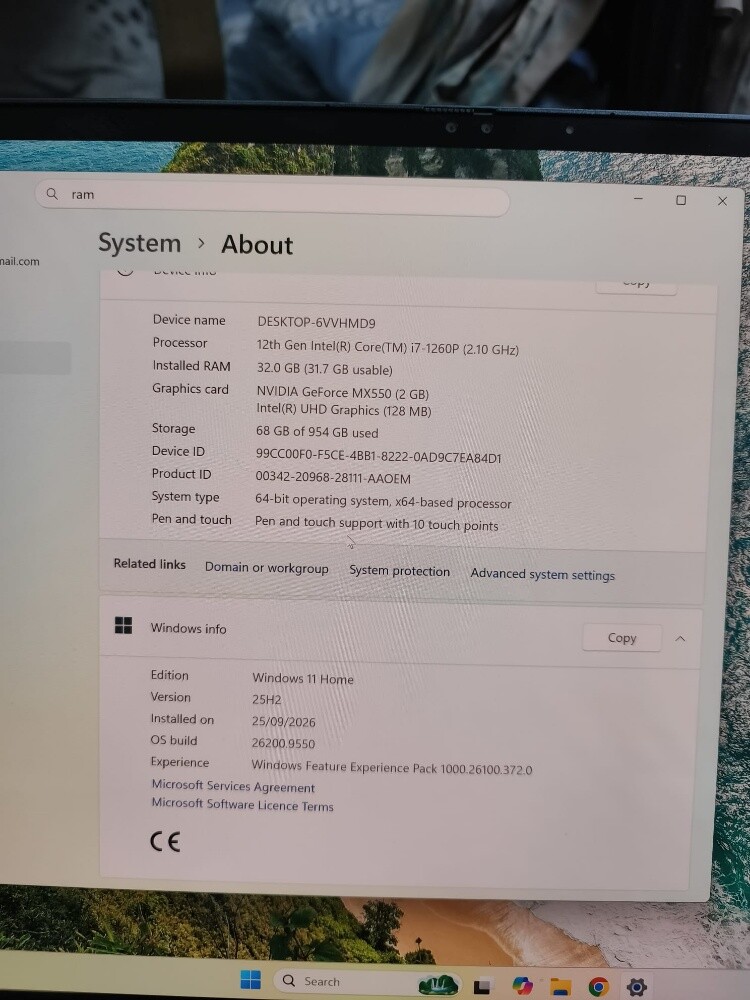Click the Settings gear on the taskbar
Viewport: 750px width, 1000px height.
click(x=636, y=987)
